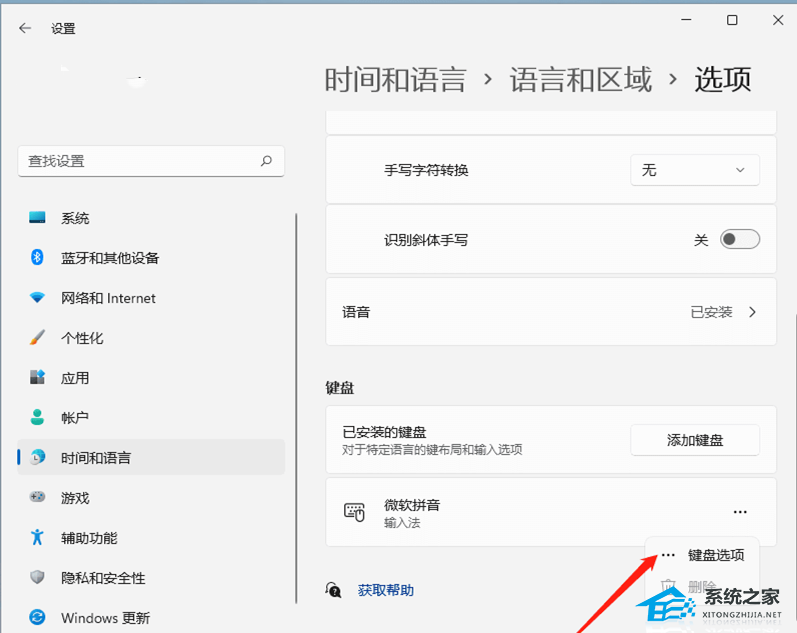Click the 查找设置 search field
This screenshot has height=633, width=797.
pos(140,161)
